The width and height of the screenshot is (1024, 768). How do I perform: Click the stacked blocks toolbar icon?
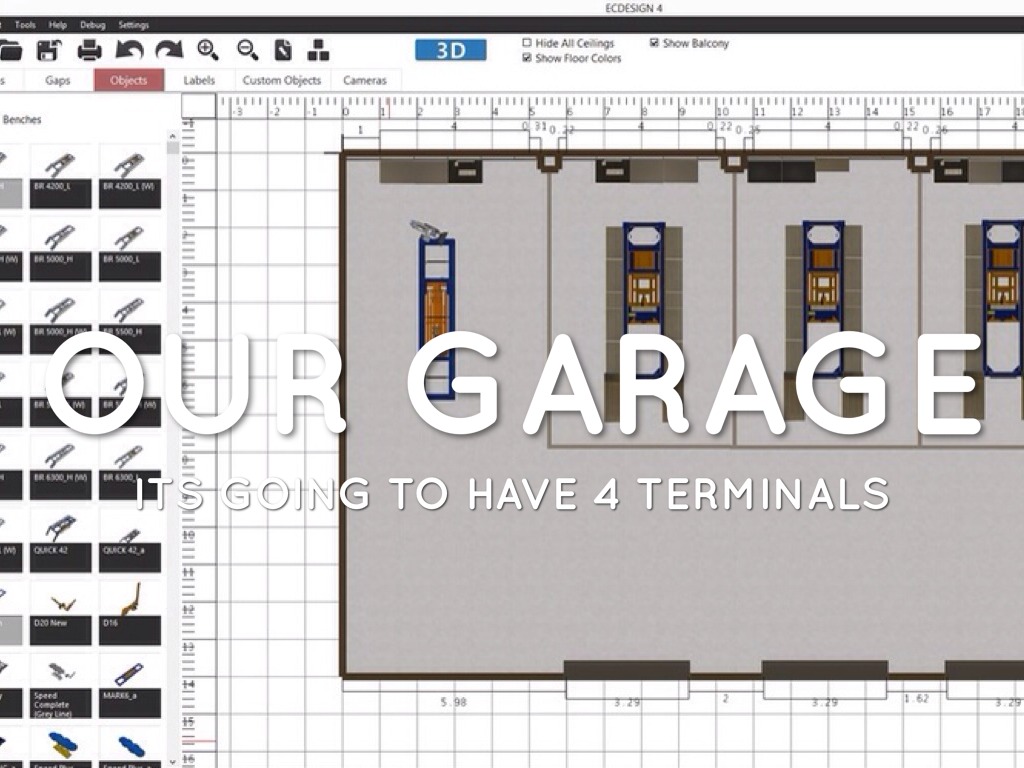[x=318, y=49]
